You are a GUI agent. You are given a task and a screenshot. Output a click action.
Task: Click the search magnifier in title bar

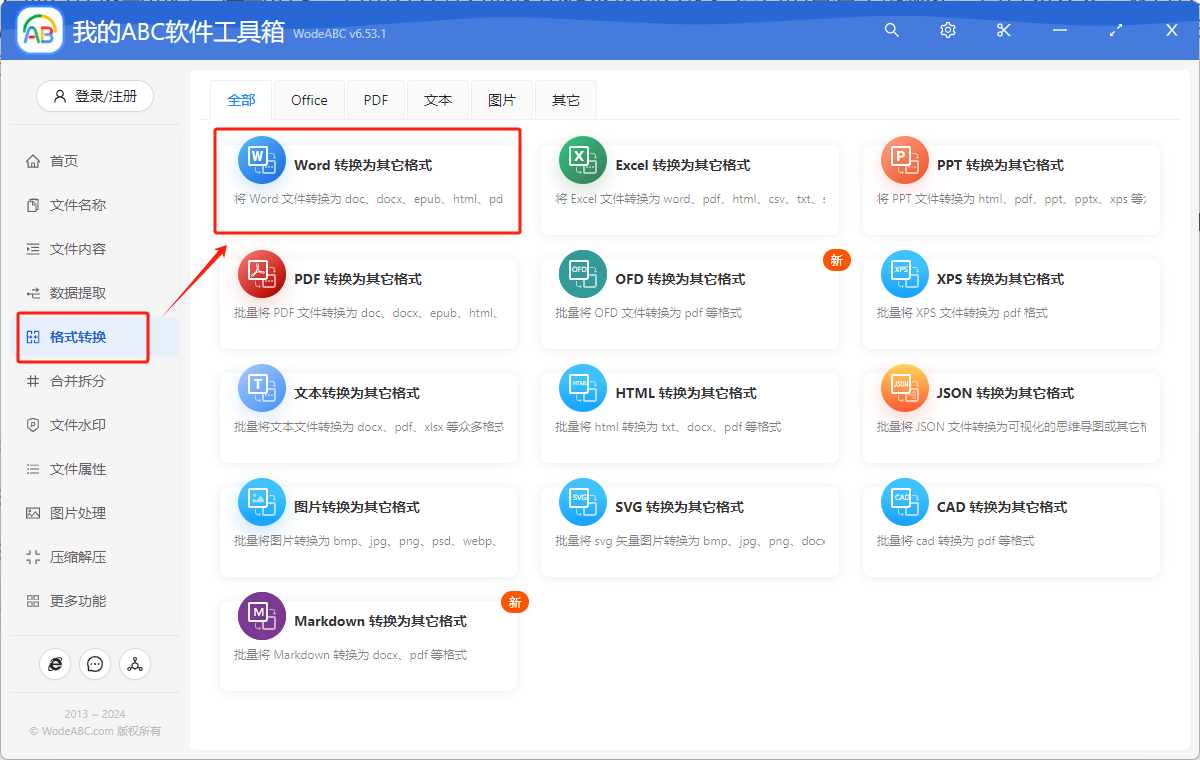coord(892,31)
